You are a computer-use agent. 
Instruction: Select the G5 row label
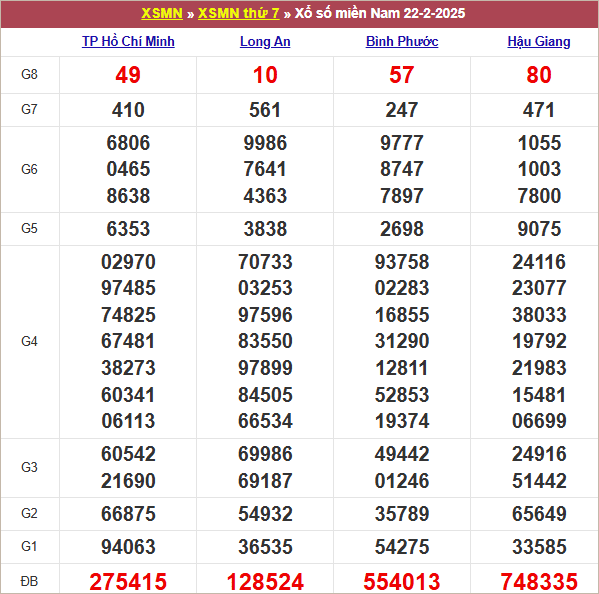click(29, 228)
